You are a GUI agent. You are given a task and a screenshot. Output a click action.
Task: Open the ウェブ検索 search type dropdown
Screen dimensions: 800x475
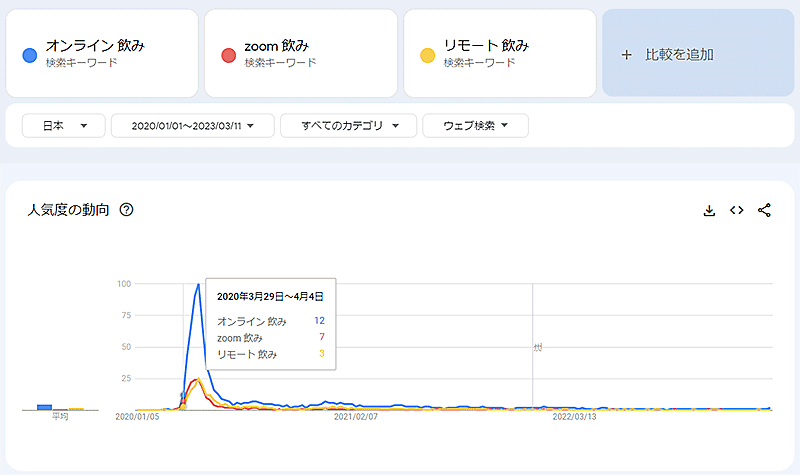click(475, 125)
